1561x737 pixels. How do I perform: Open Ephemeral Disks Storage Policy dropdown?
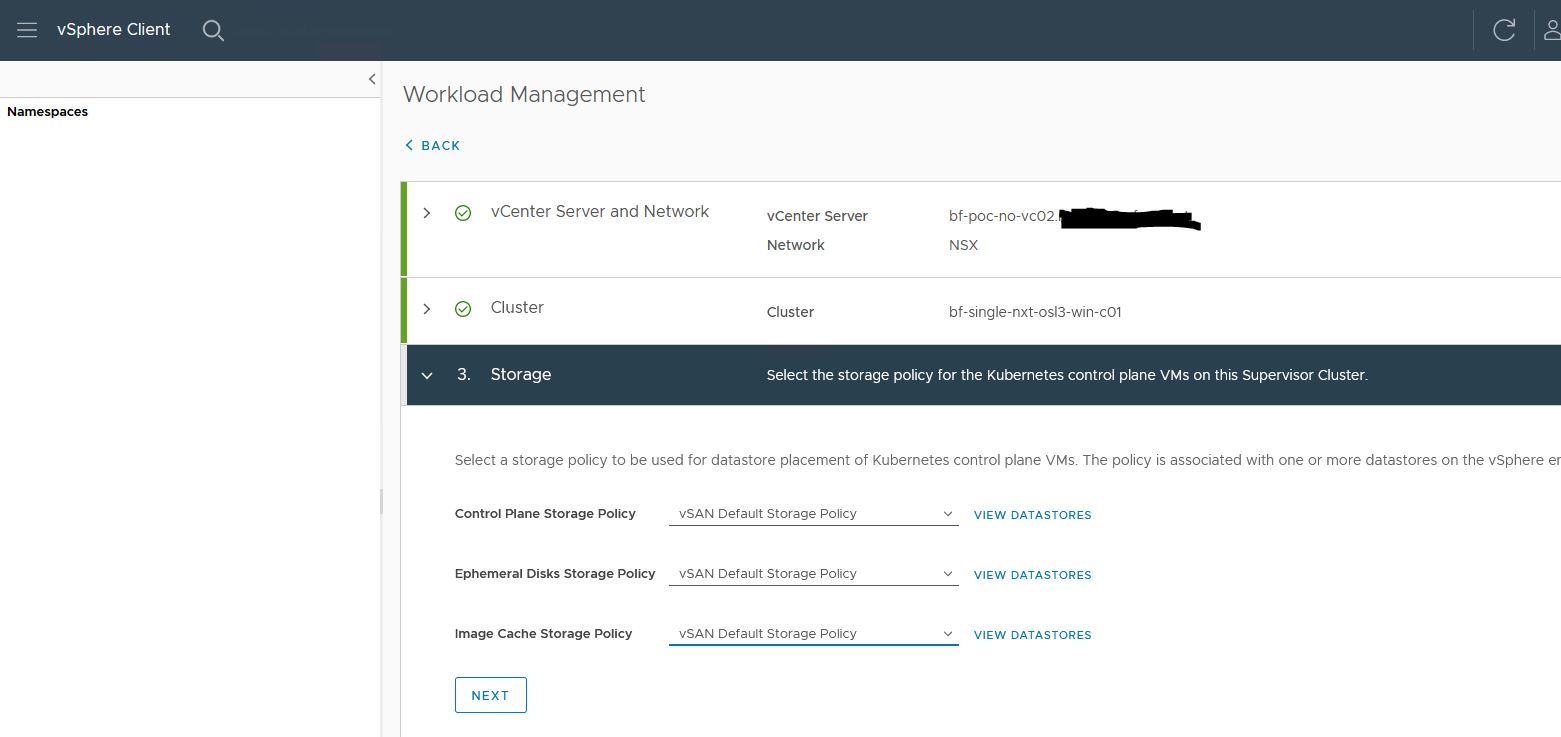coord(814,574)
